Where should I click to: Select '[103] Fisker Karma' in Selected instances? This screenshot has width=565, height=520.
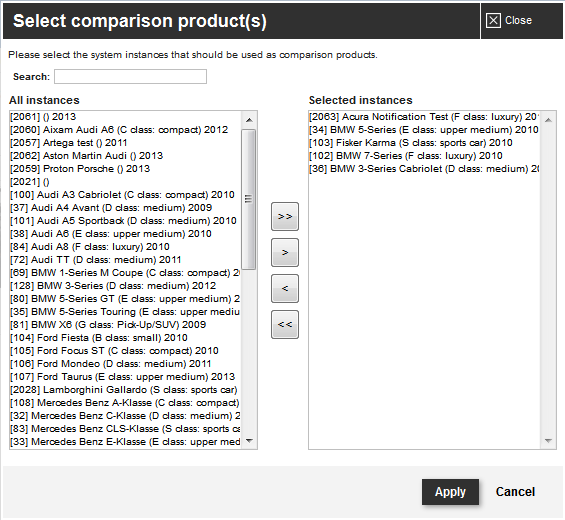424,143
